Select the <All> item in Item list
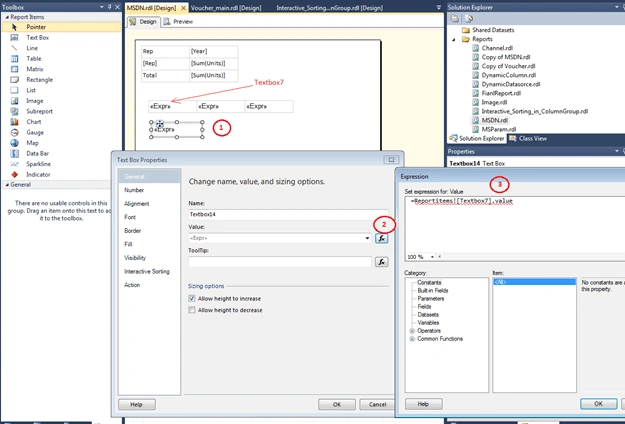 534,282
